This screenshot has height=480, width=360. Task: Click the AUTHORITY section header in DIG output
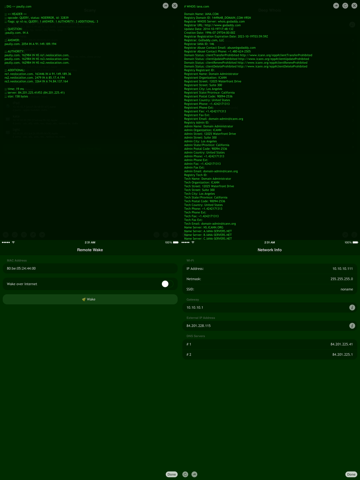coord(14,51)
